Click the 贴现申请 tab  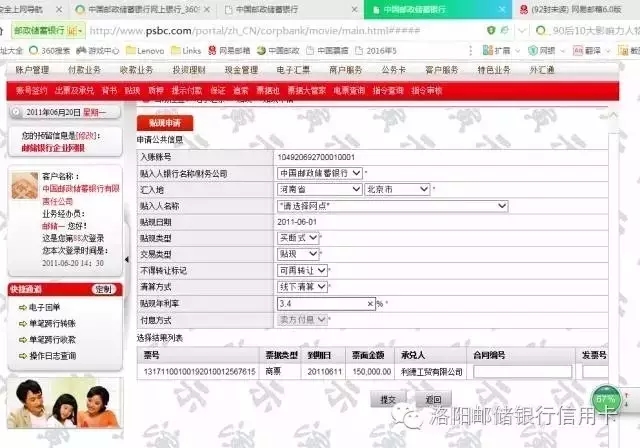(x=165, y=123)
